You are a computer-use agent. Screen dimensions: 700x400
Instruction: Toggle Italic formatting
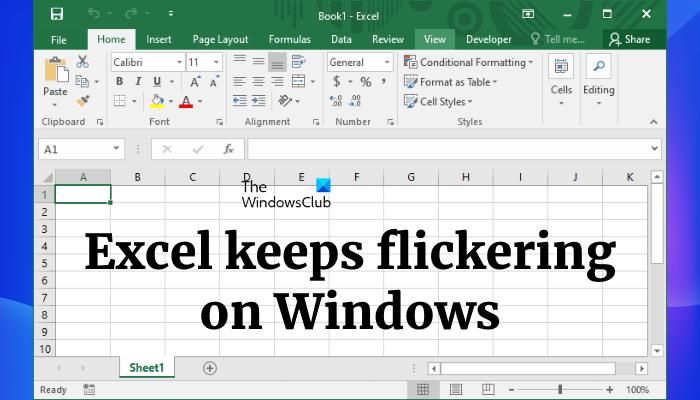pos(138,81)
